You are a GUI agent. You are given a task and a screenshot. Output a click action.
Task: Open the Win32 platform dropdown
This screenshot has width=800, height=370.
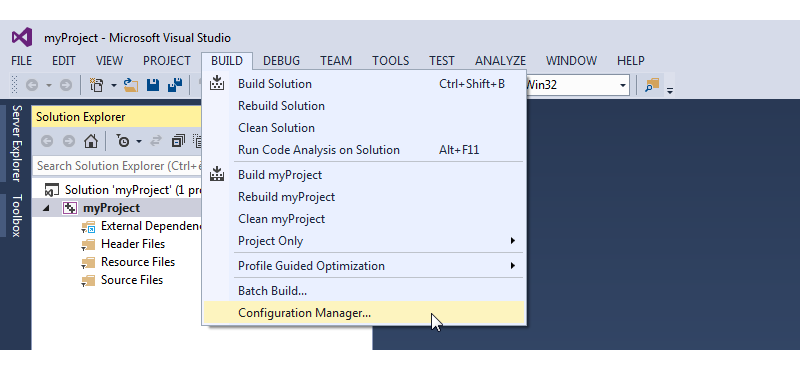point(622,85)
